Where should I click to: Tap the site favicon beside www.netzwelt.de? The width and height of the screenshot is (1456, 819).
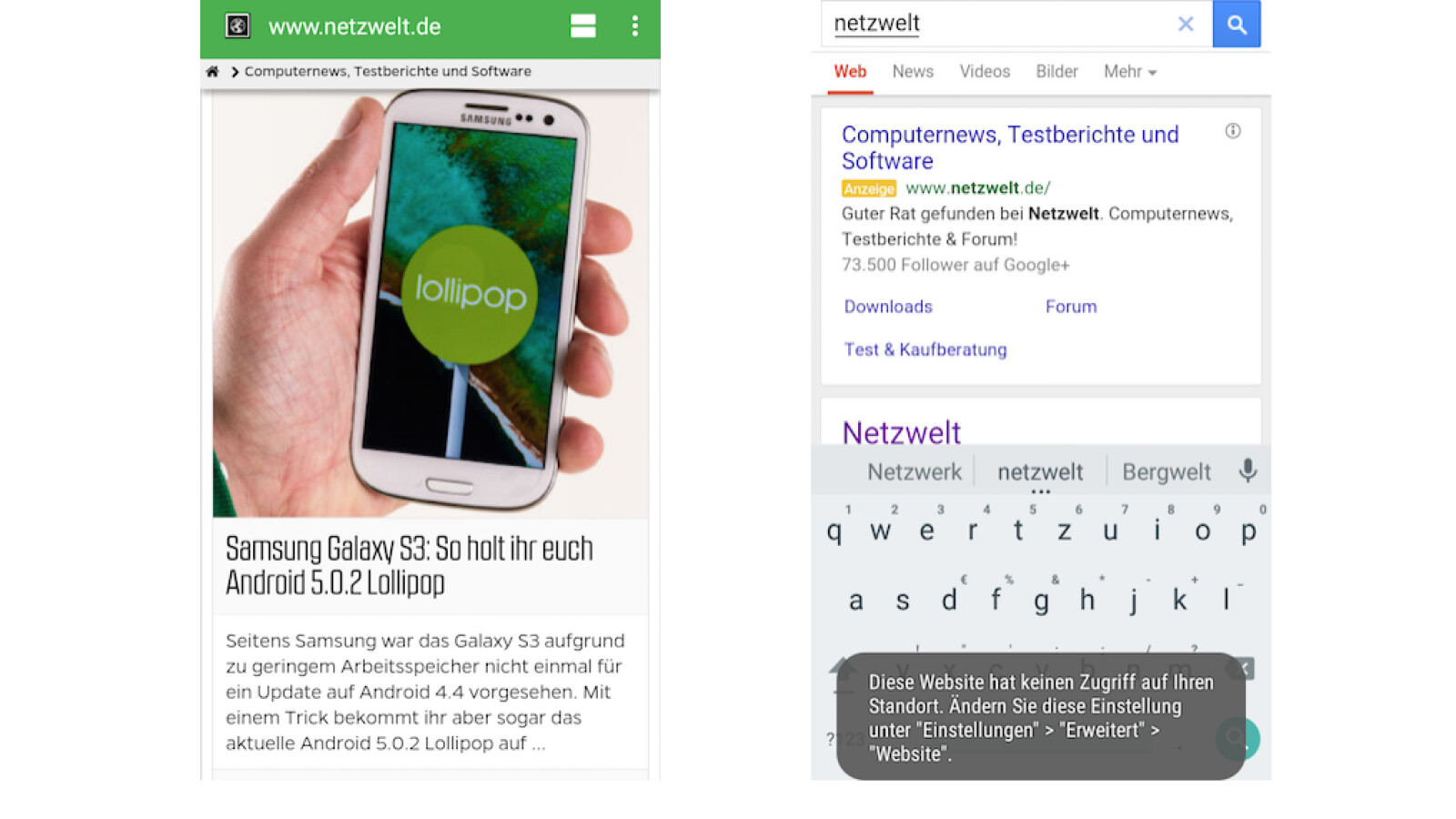click(238, 25)
